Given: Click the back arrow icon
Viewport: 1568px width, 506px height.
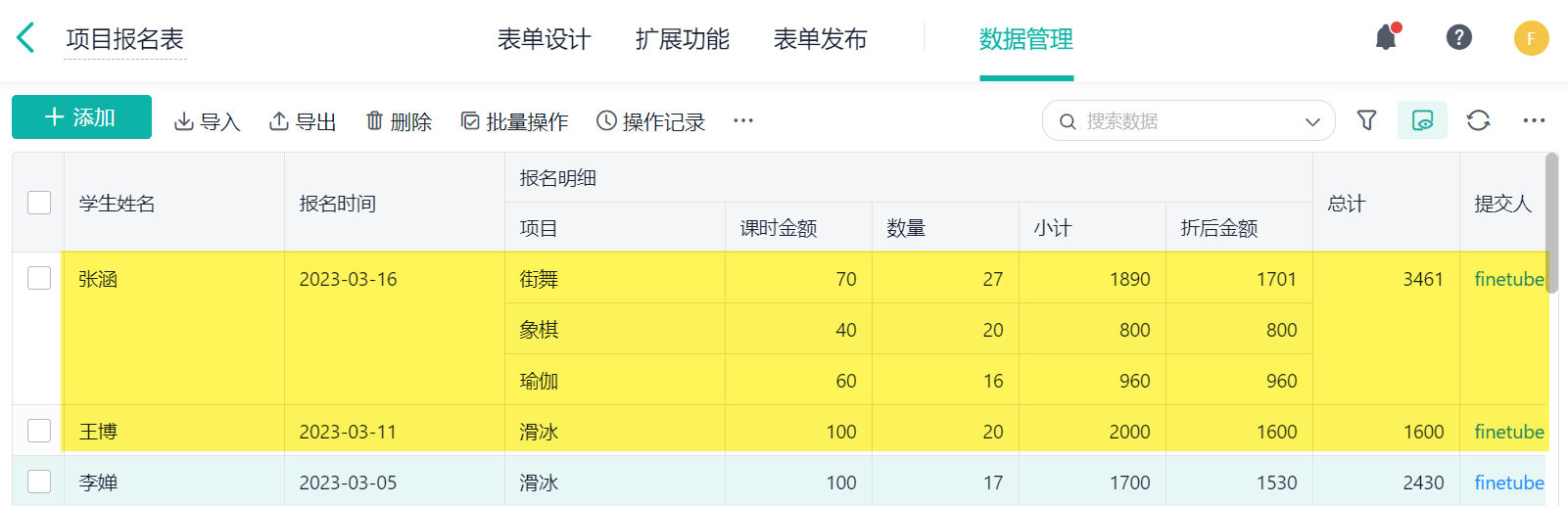Looking at the screenshot, I should (26, 39).
